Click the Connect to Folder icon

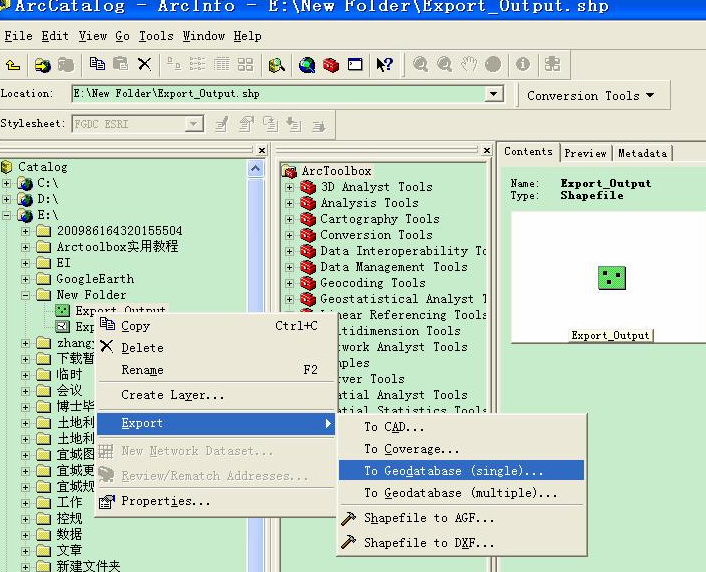click(x=43, y=65)
